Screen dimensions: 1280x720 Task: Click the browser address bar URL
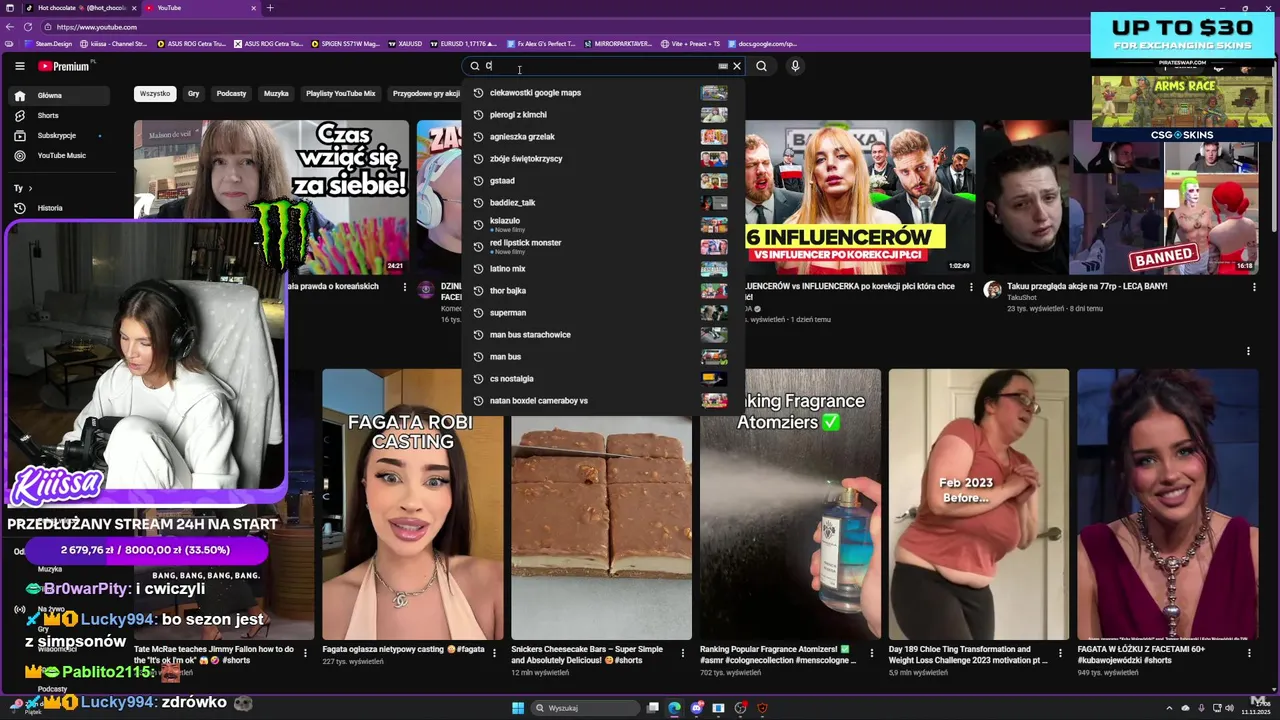[x=97, y=27]
